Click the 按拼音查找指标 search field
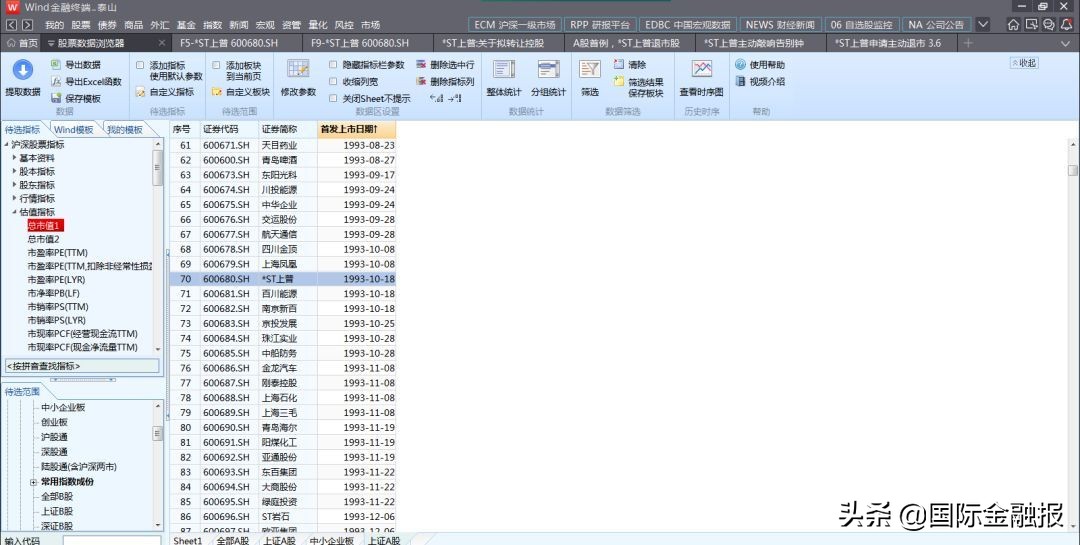Screen dimensions: 1080x545 (82, 366)
